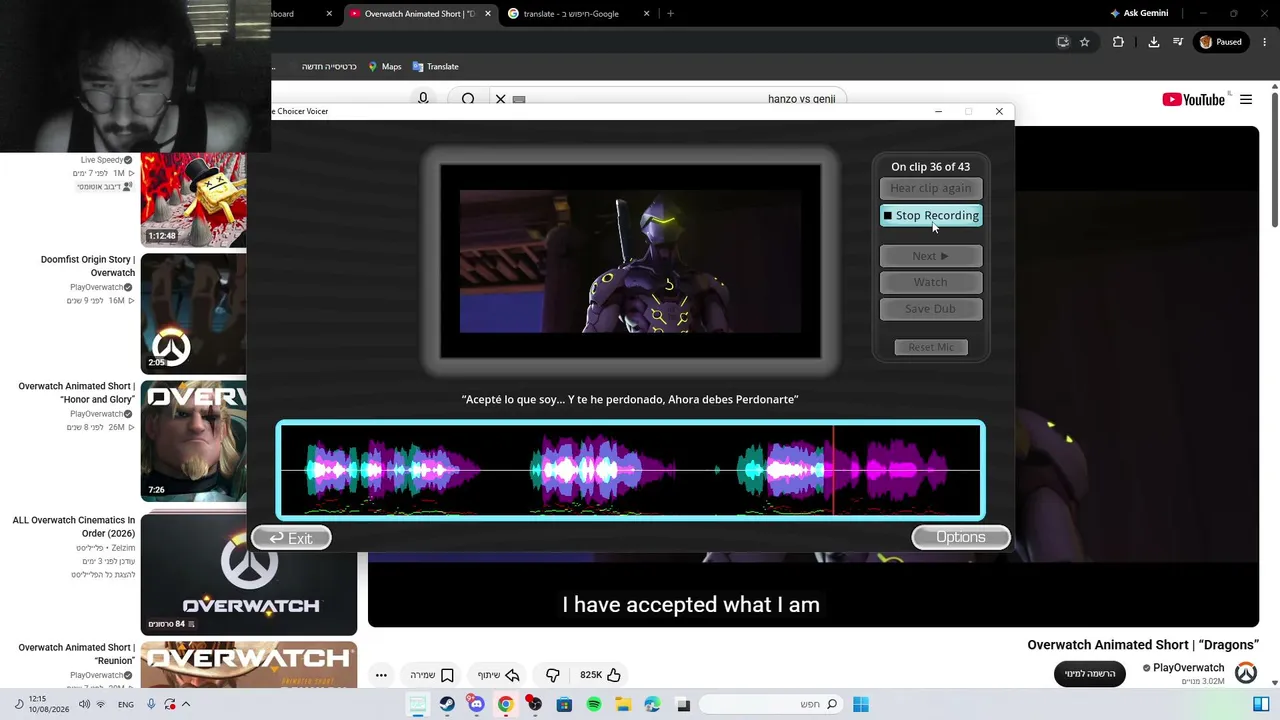Open Spotify from the taskbar

pos(594,705)
